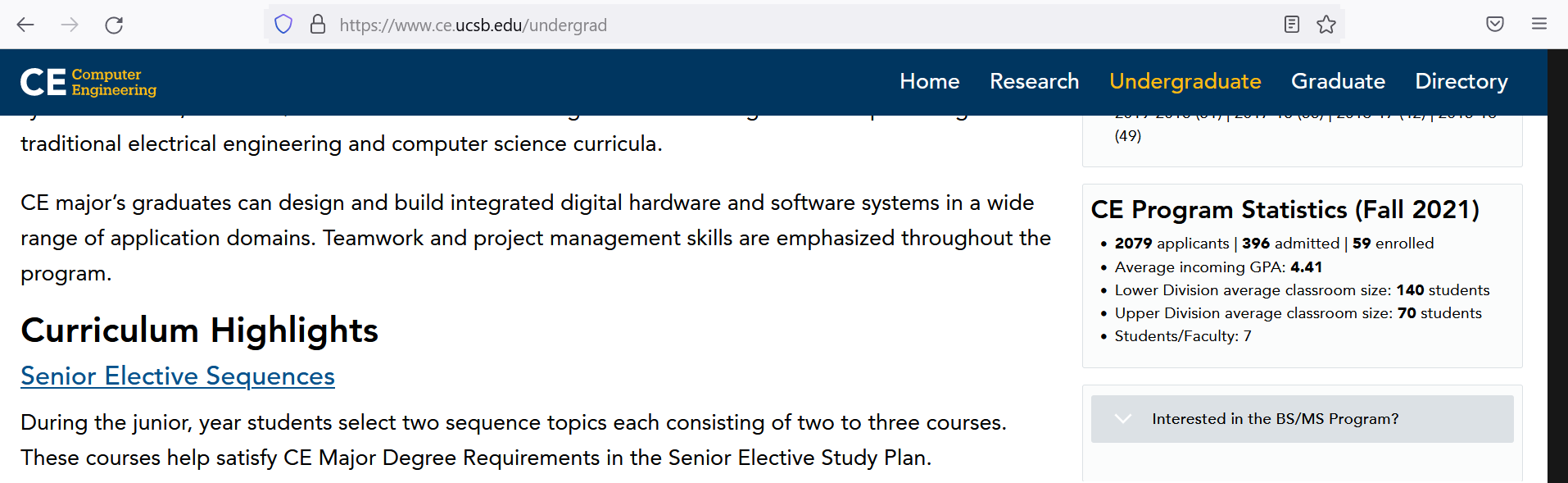The height and width of the screenshot is (483, 1568).
Task: Click the Save to Pocket icon
Action: [1495, 25]
